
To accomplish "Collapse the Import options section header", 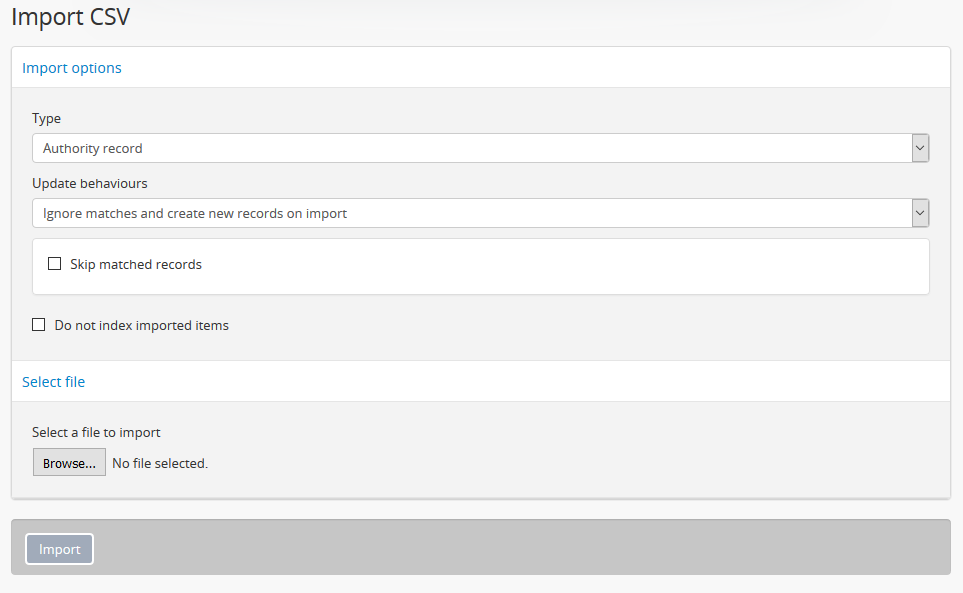I will [72, 68].
